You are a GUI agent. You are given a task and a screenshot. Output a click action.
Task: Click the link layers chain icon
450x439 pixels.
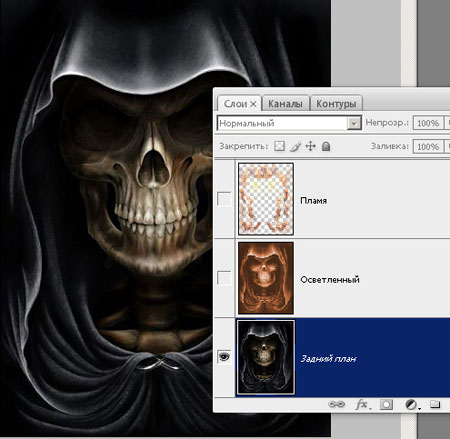coord(336,404)
